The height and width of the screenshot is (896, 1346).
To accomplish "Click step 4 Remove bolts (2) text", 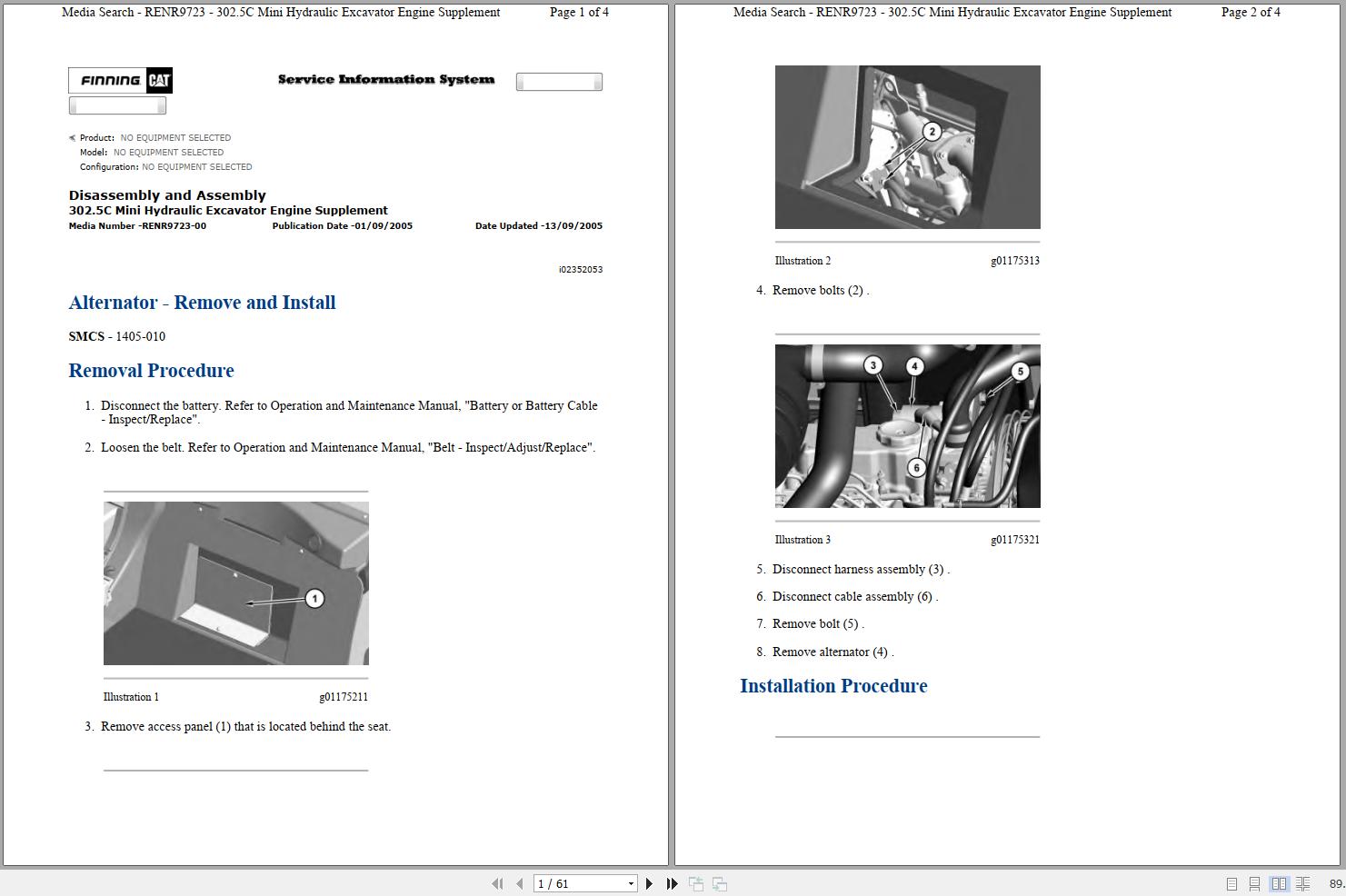I will tap(821, 291).
